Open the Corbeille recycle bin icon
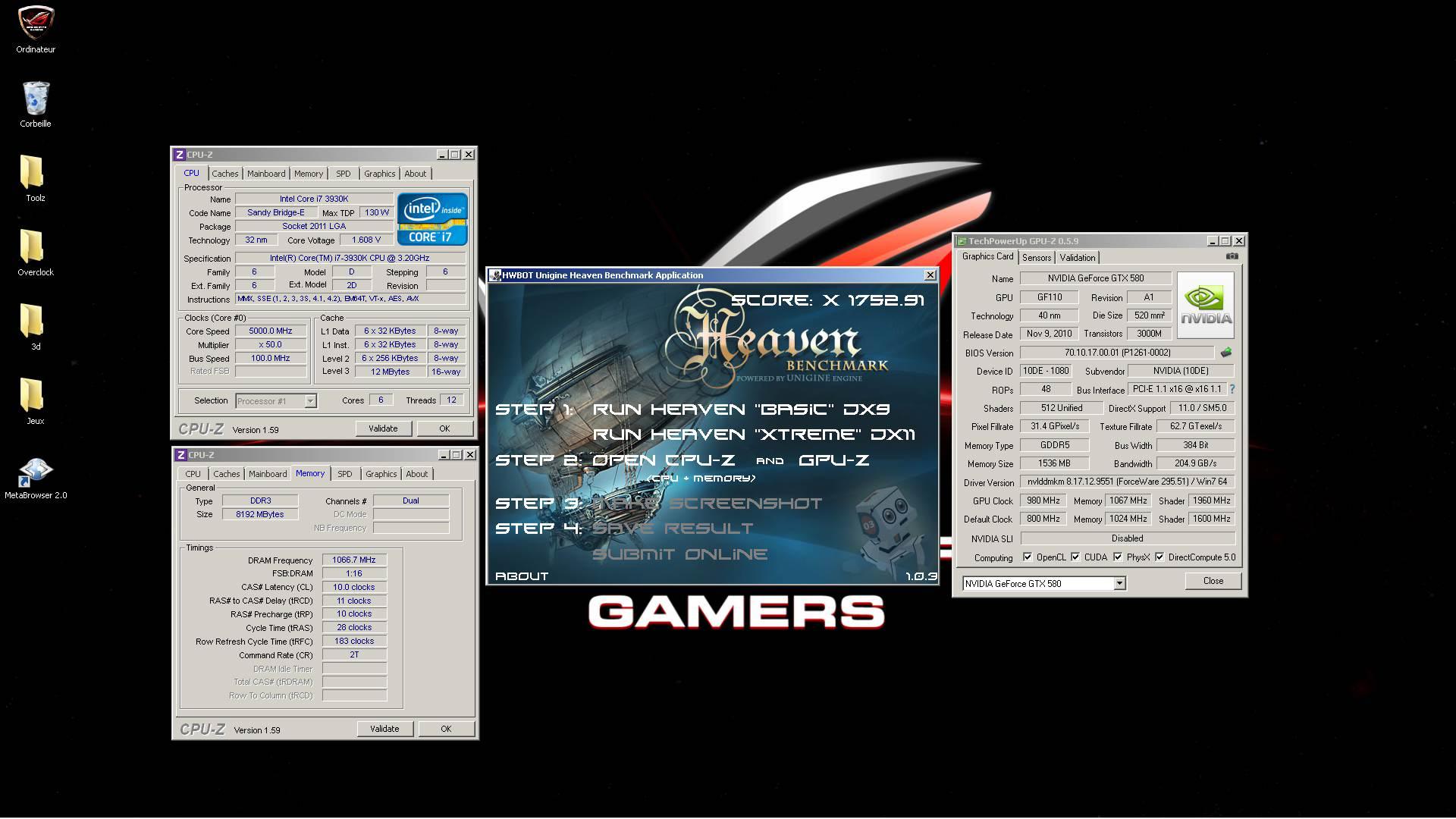1456x819 pixels. coord(36,105)
